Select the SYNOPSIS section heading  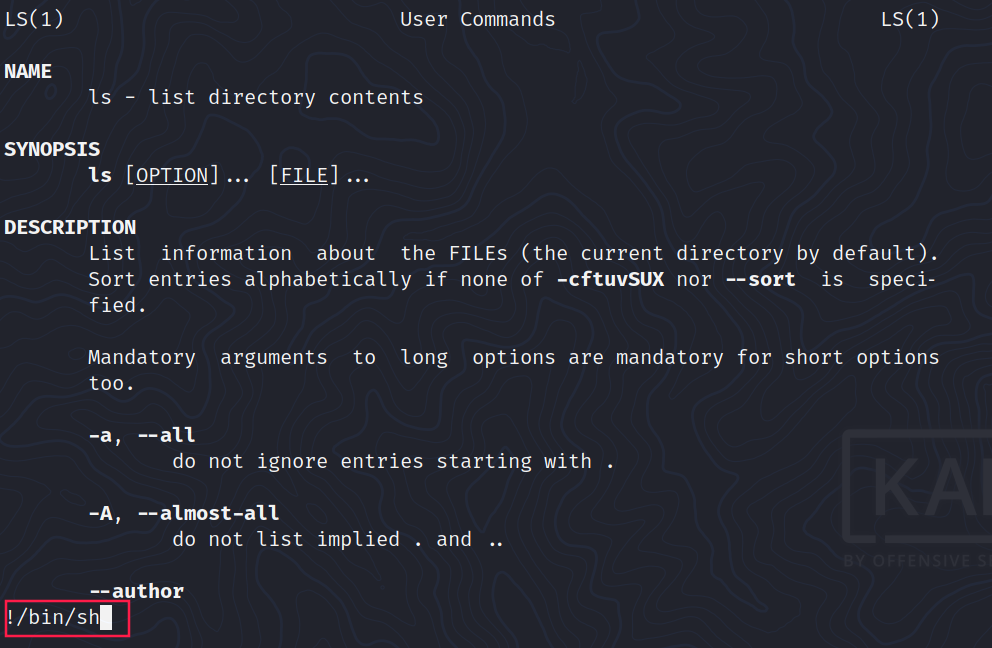52,150
